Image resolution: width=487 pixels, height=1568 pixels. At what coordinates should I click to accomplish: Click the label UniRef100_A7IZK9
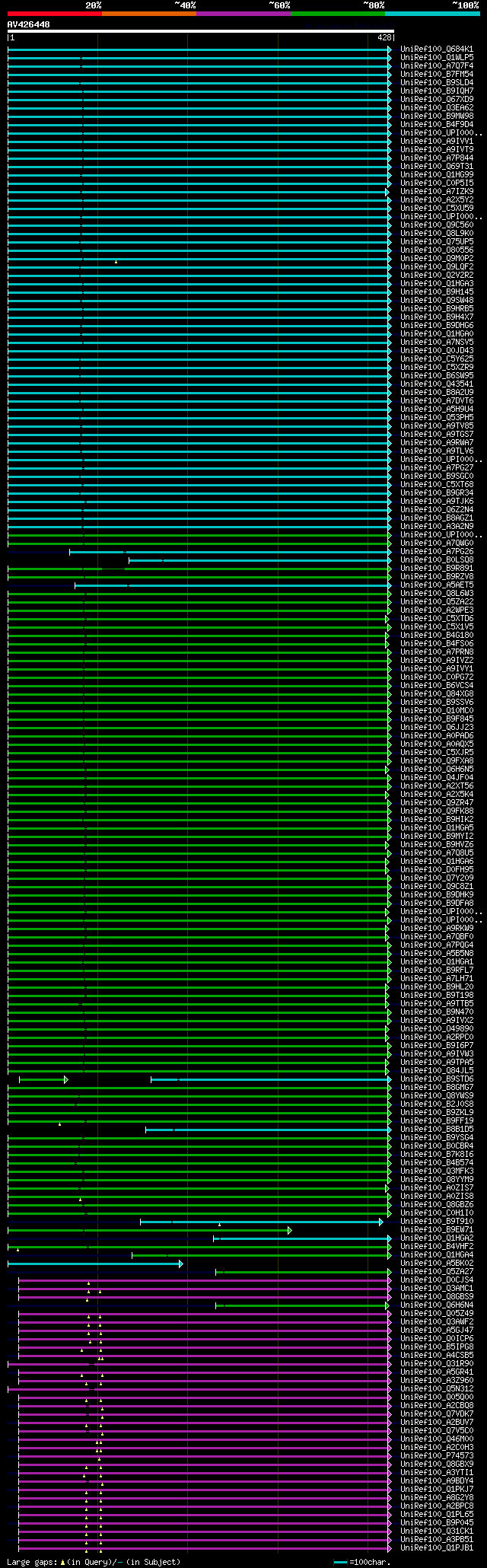(x=437, y=191)
